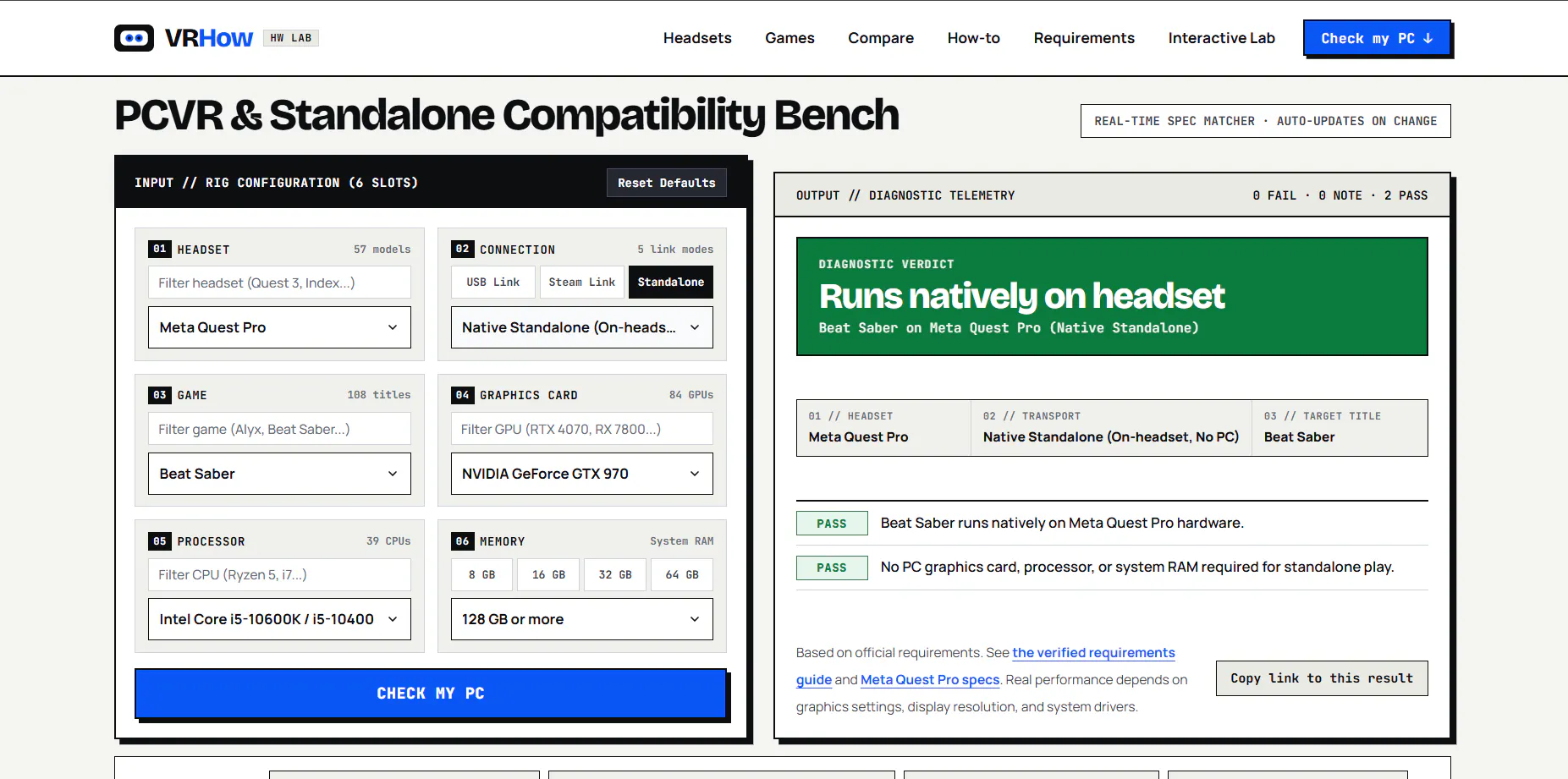
Task: Click the '84 GPUs' count label
Action: 691,395
